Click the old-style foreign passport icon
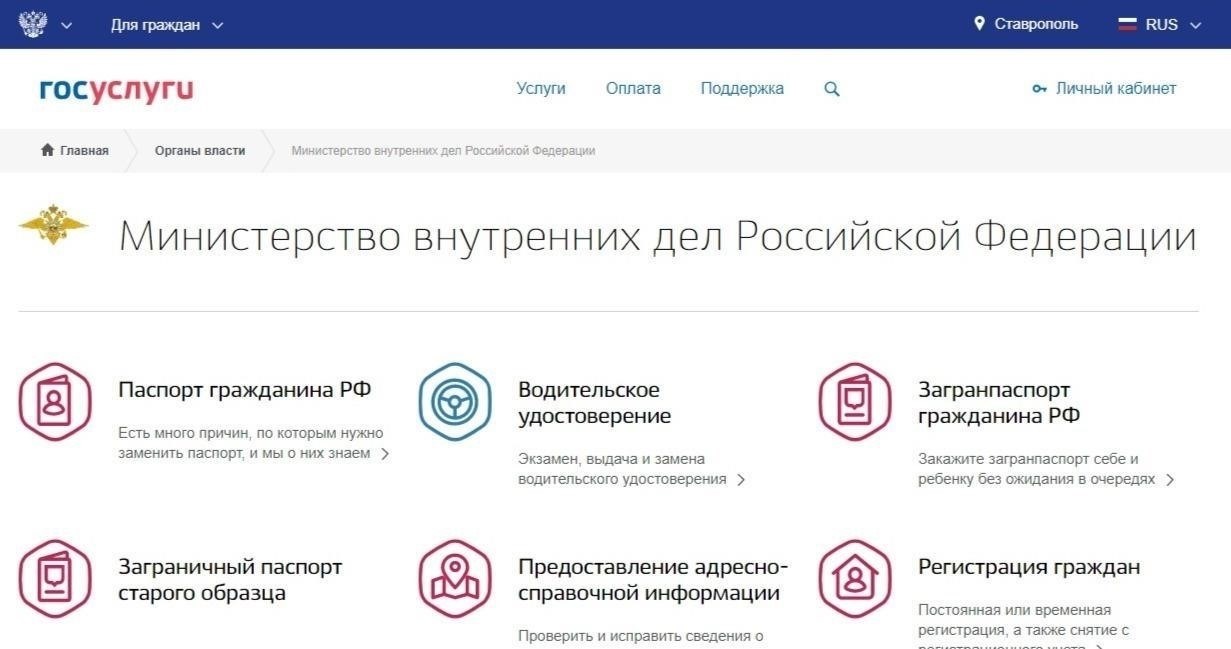Screen dimensions: 1231x649 55,579
